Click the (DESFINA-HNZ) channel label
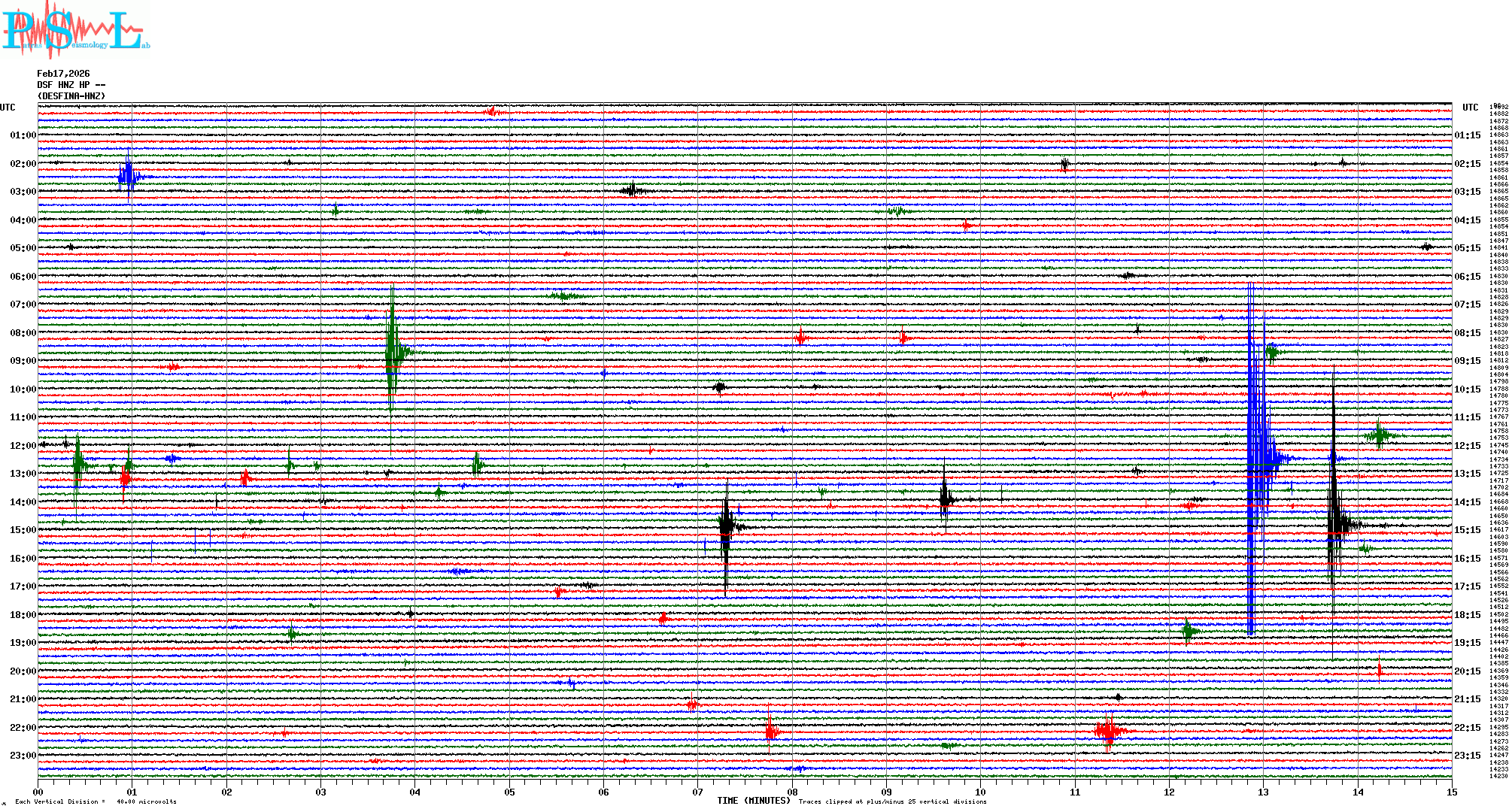The image size is (1512, 812). point(71,96)
